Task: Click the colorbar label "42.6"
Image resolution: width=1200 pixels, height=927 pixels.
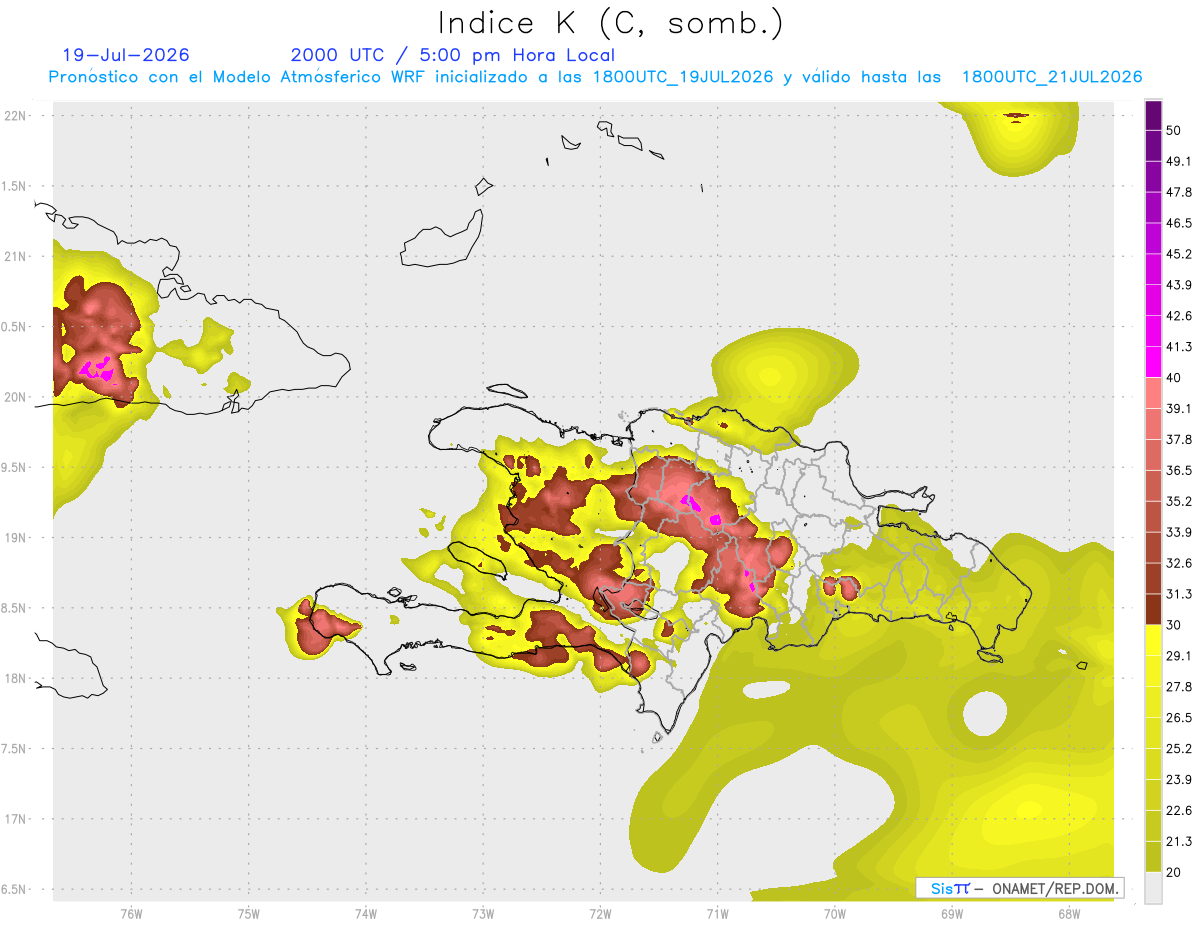Action: click(1179, 316)
